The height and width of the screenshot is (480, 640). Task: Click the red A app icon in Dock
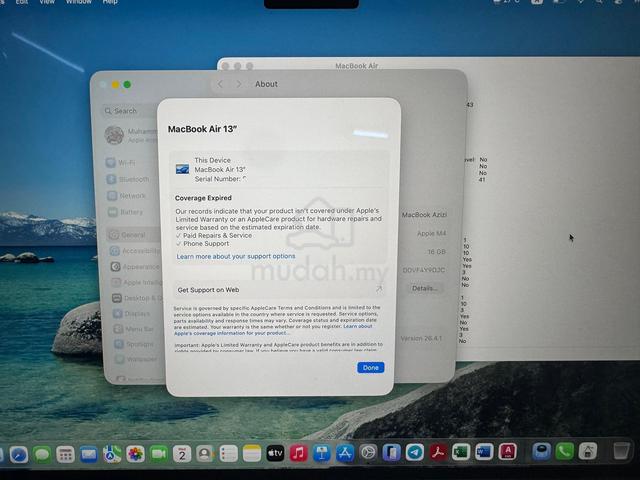508,452
